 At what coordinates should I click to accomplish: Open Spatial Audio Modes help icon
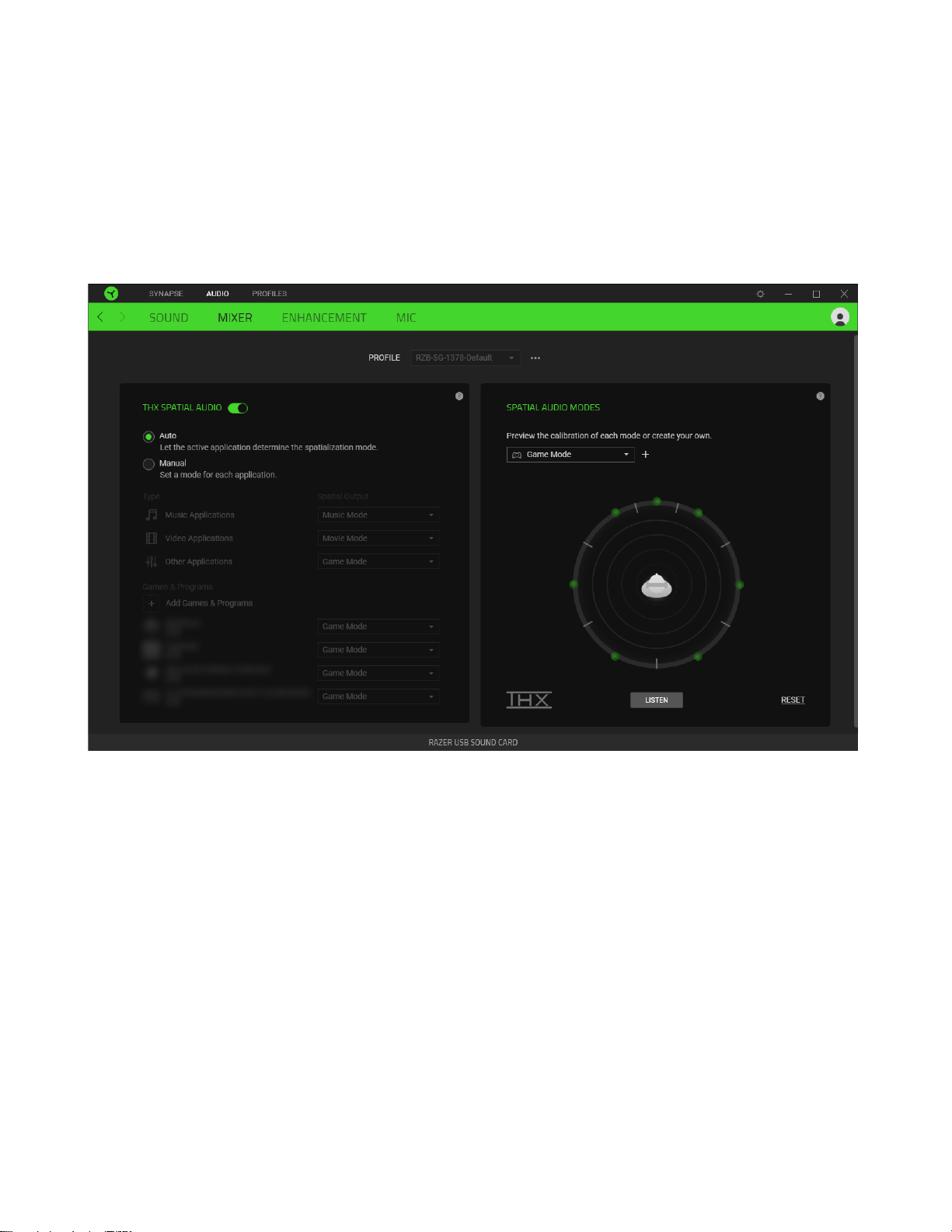click(820, 396)
